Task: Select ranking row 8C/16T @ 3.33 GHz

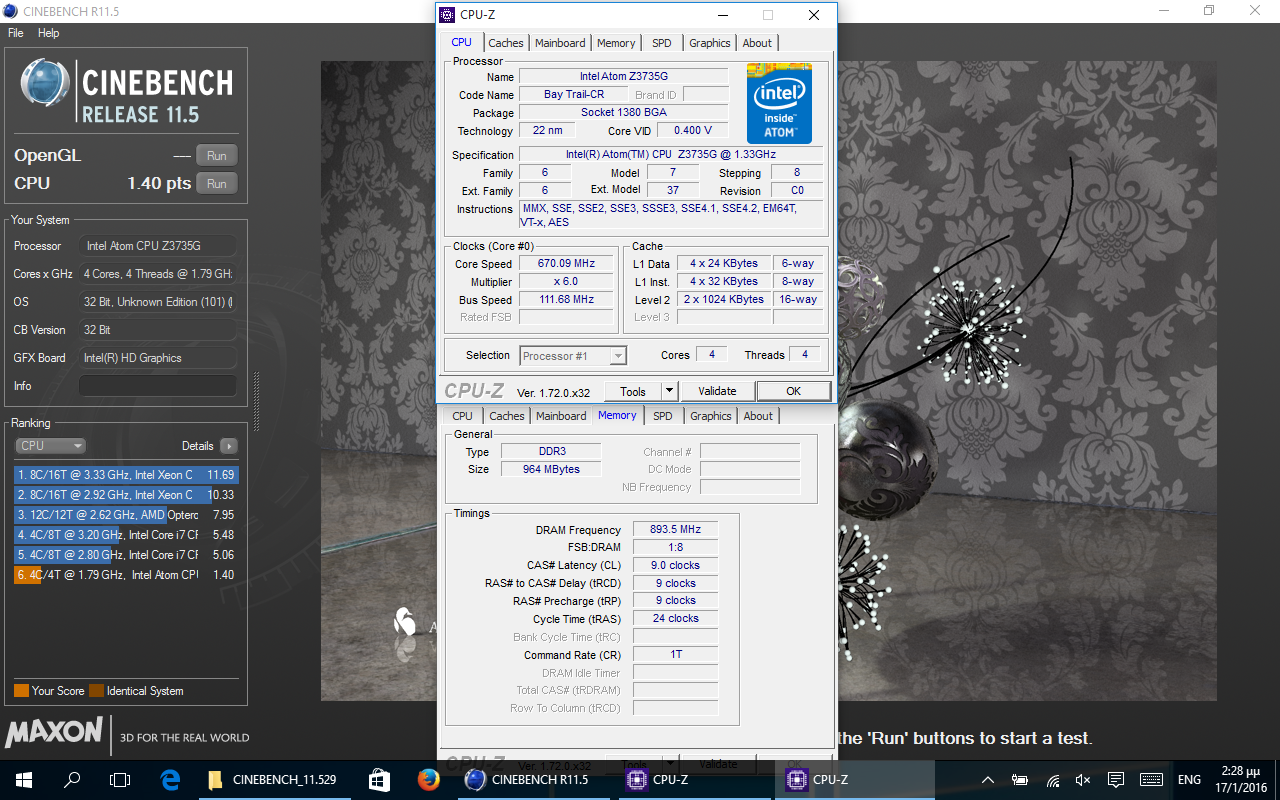Action: [x=126, y=475]
